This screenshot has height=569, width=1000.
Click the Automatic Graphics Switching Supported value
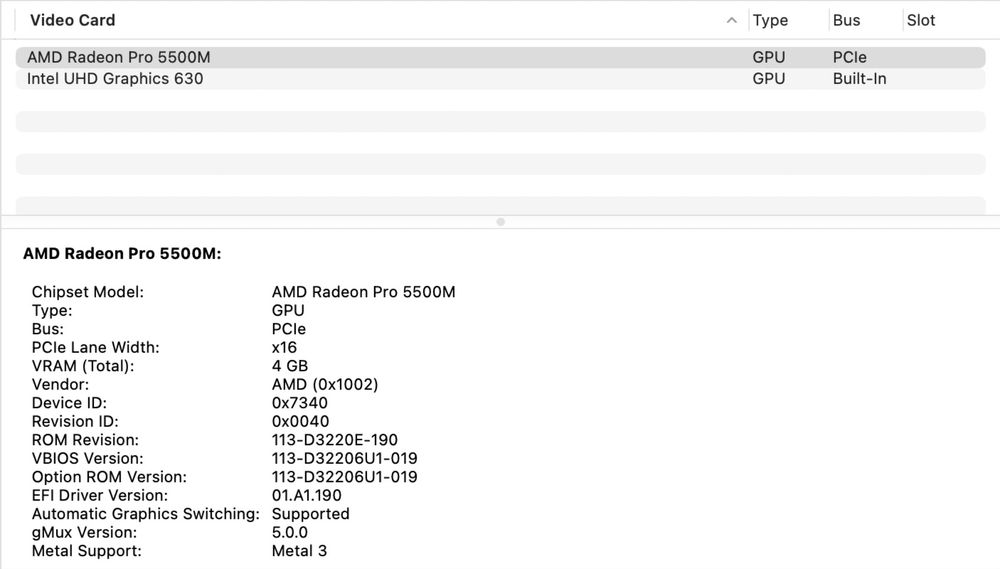click(x=311, y=514)
